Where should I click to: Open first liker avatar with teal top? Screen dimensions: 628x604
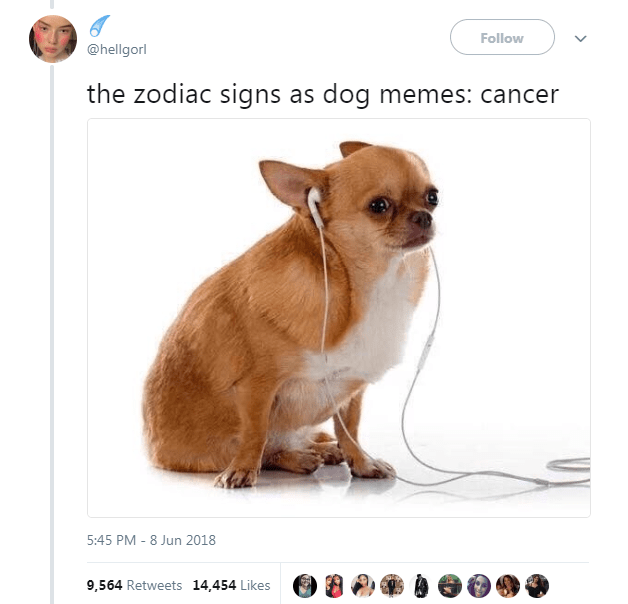305,586
